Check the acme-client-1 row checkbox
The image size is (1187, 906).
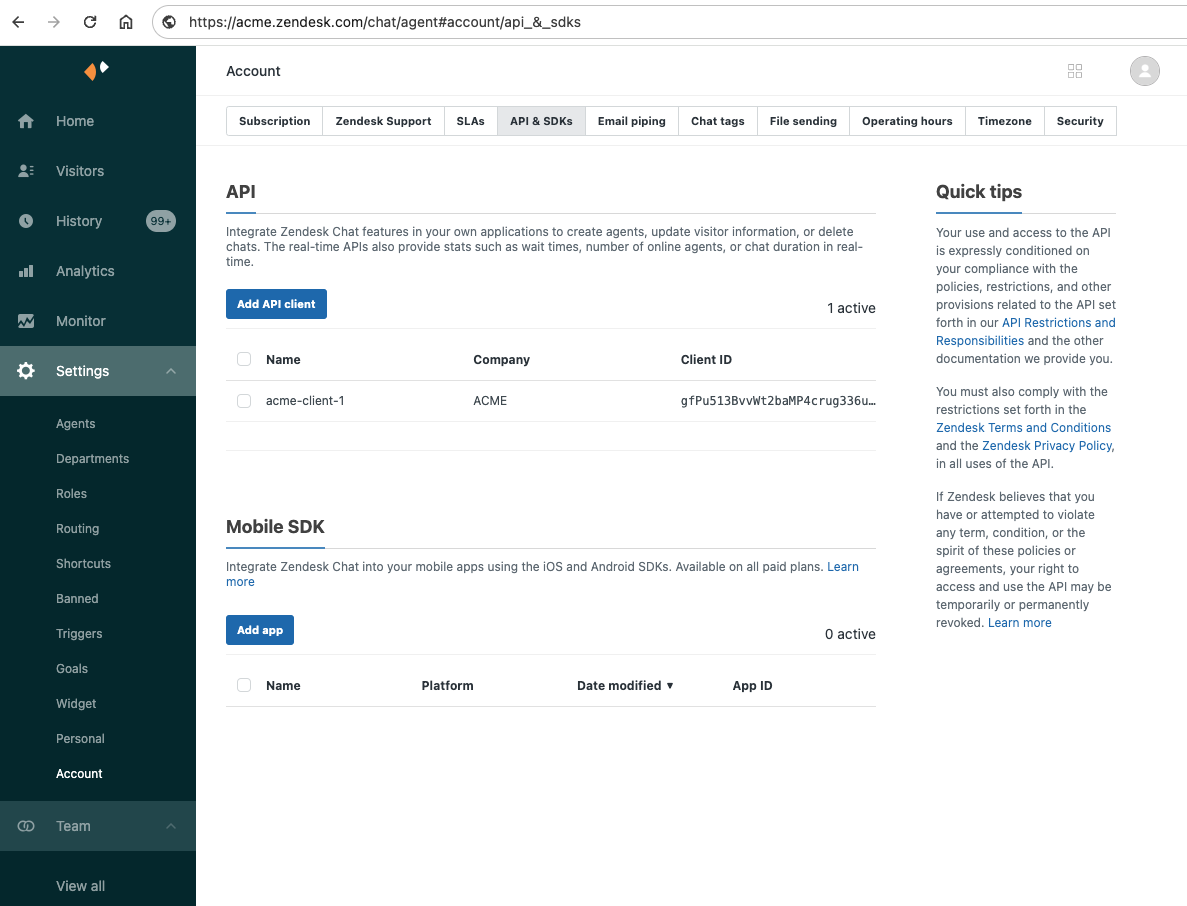pyautogui.click(x=244, y=401)
